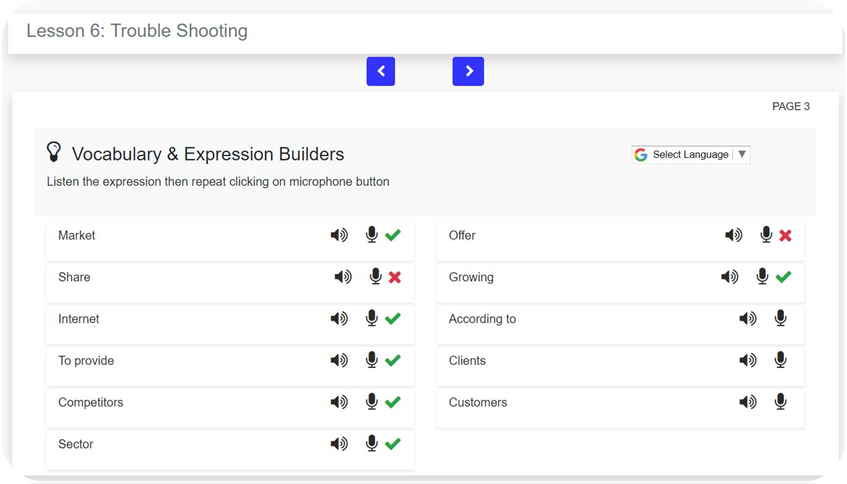
Task: Play speaker audio for According to
Action: tap(748, 319)
